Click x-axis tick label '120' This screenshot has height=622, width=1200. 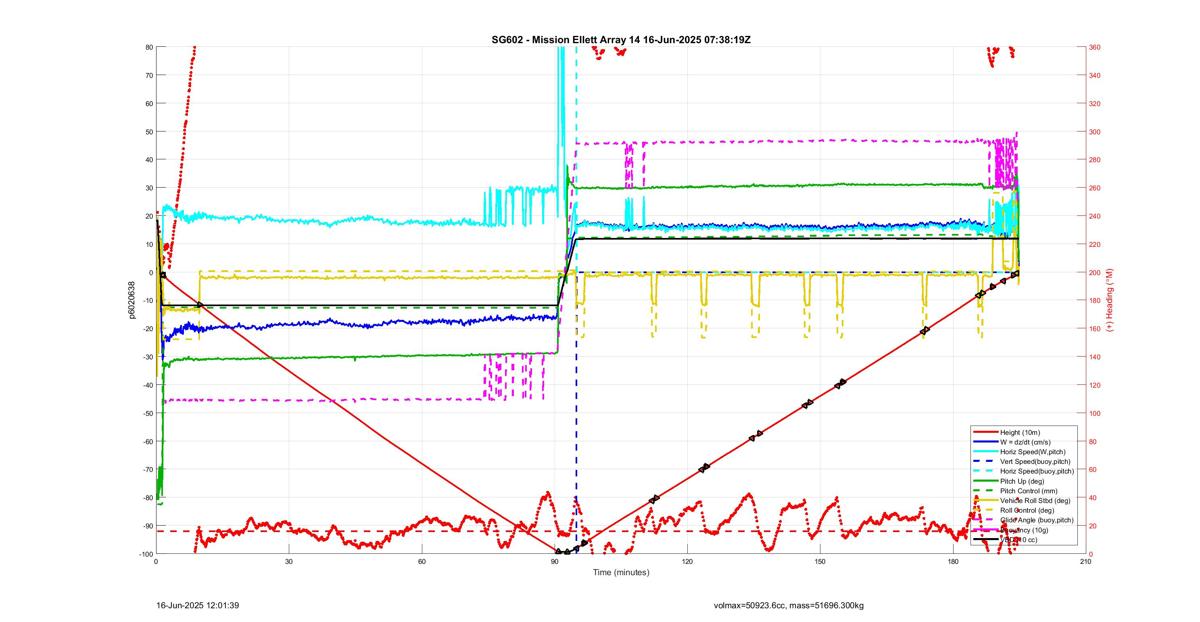coord(687,562)
